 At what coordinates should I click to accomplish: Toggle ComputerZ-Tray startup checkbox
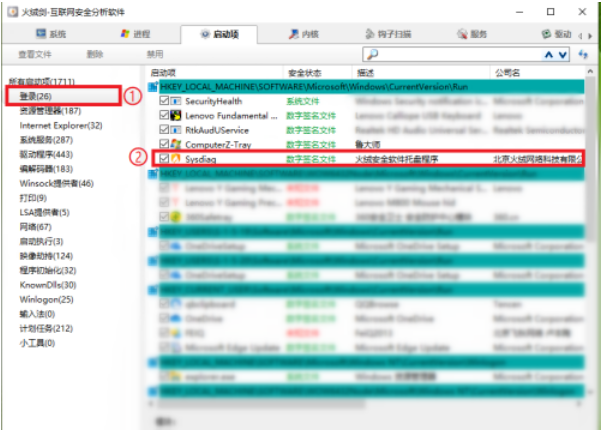(x=164, y=144)
